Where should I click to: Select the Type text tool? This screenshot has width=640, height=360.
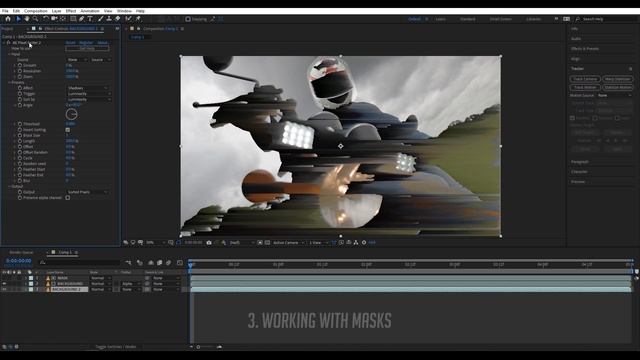tap(90, 19)
